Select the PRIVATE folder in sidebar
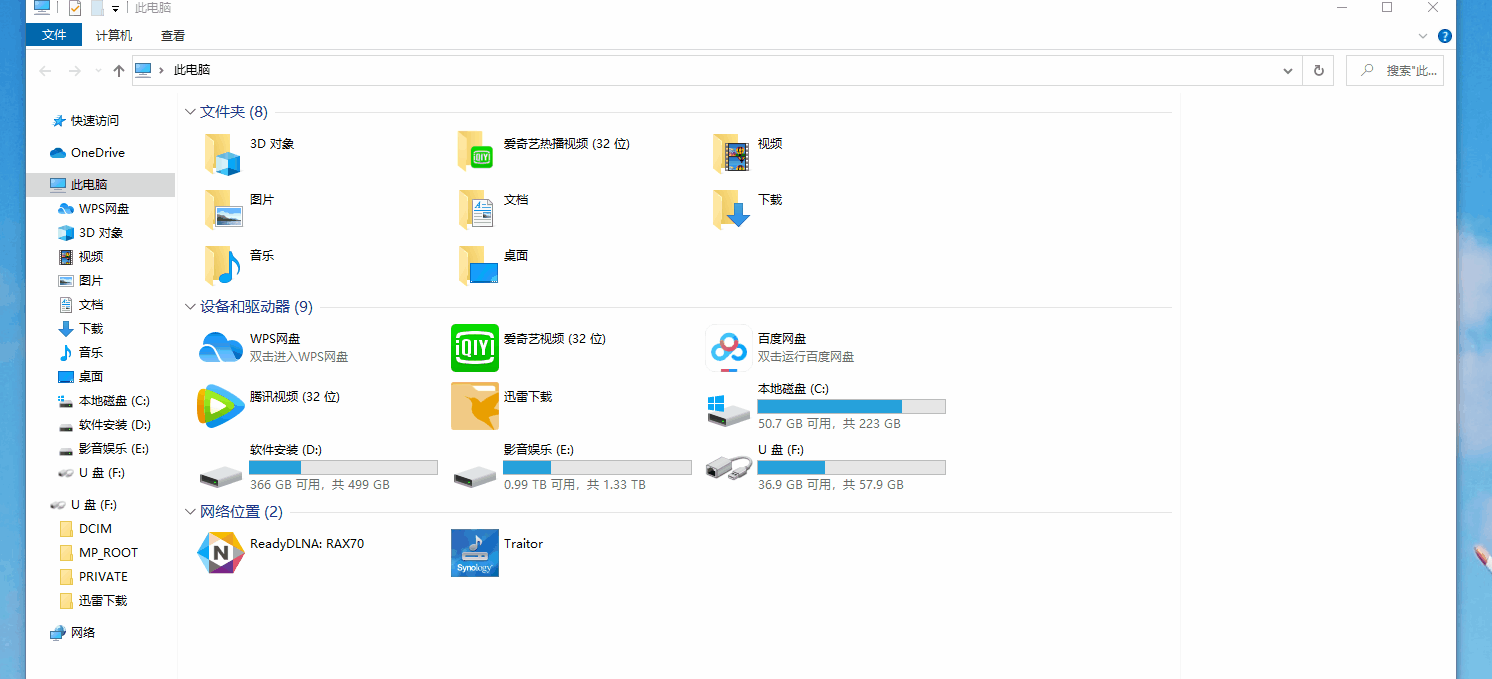The width and height of the screenshot is (1492, 679). click(x=103, y=577)
